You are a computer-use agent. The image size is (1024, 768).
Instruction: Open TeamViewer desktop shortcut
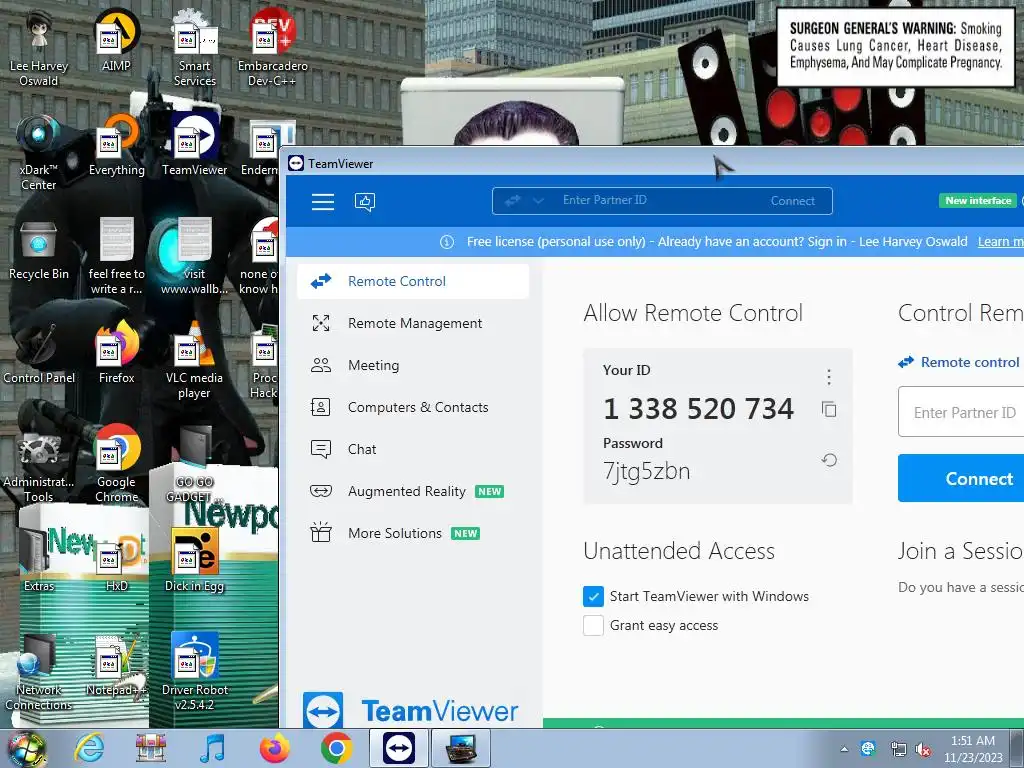point(195,145)
